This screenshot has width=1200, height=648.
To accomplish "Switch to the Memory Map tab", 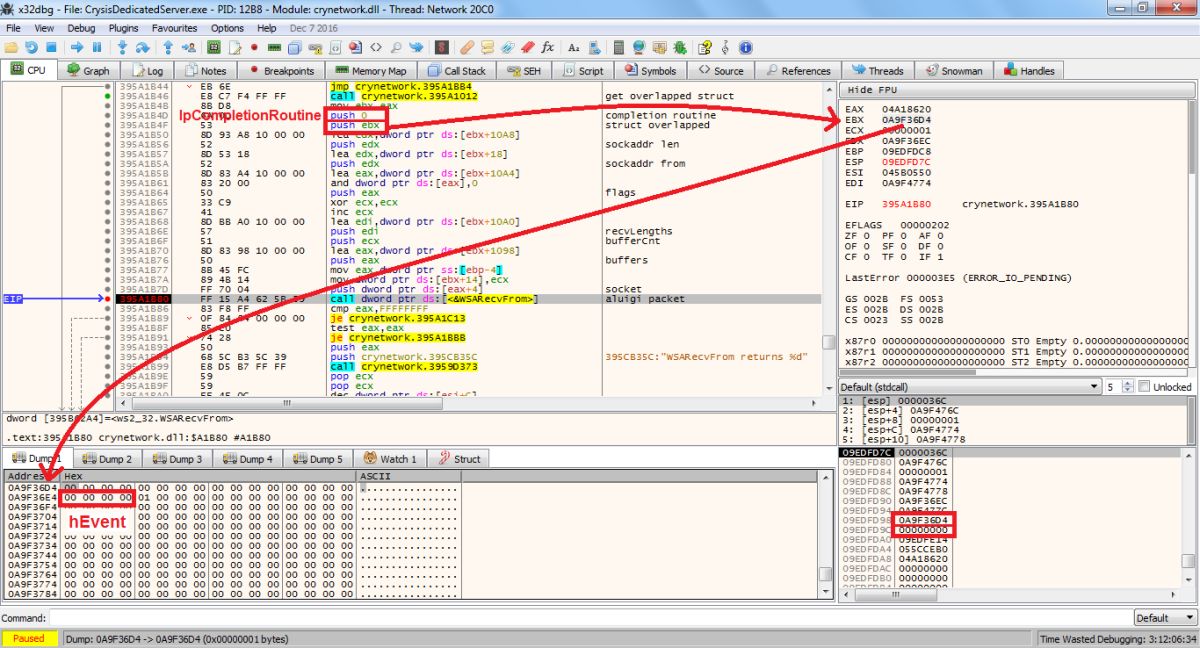I will point(371,71).
